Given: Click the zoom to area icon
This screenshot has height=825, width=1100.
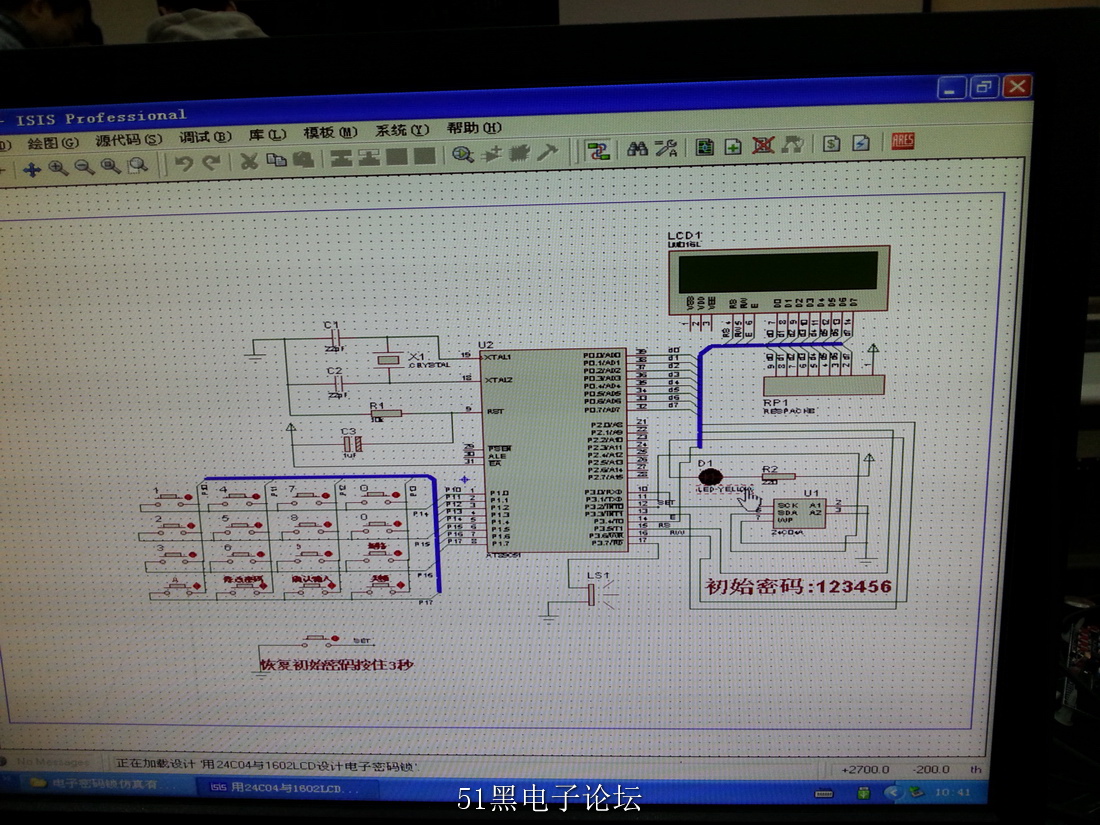Looking at the screenshot, I should pos(138,166).
